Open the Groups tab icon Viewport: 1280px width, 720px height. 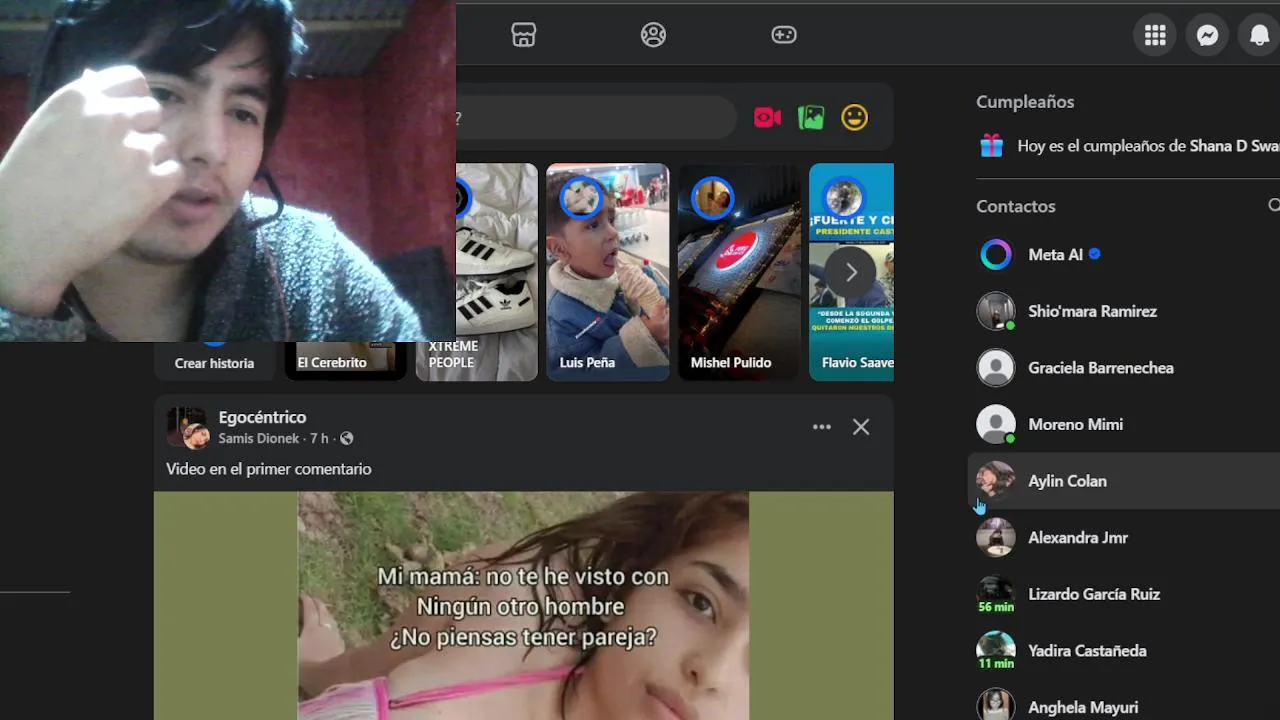point(653,35)
